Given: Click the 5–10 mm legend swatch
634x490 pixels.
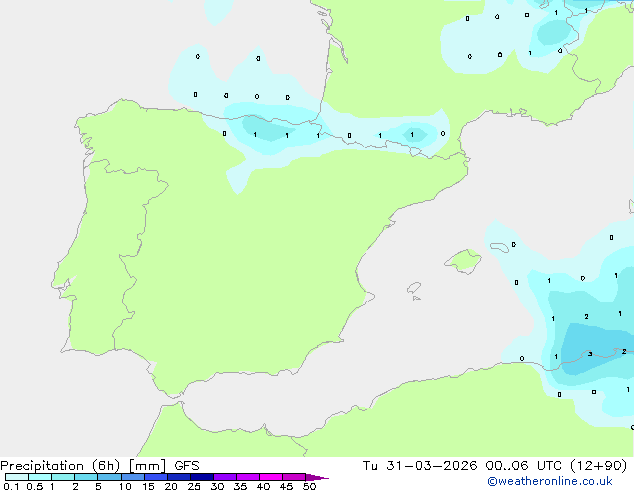Looking at the screenshot, I should pyautogui.click(x=109, y=477).
